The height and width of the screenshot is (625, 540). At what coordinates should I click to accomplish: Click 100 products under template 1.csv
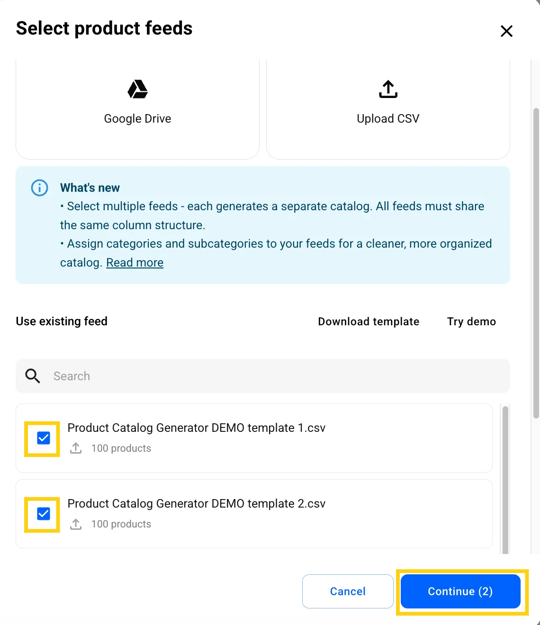[x=121, y=448]
